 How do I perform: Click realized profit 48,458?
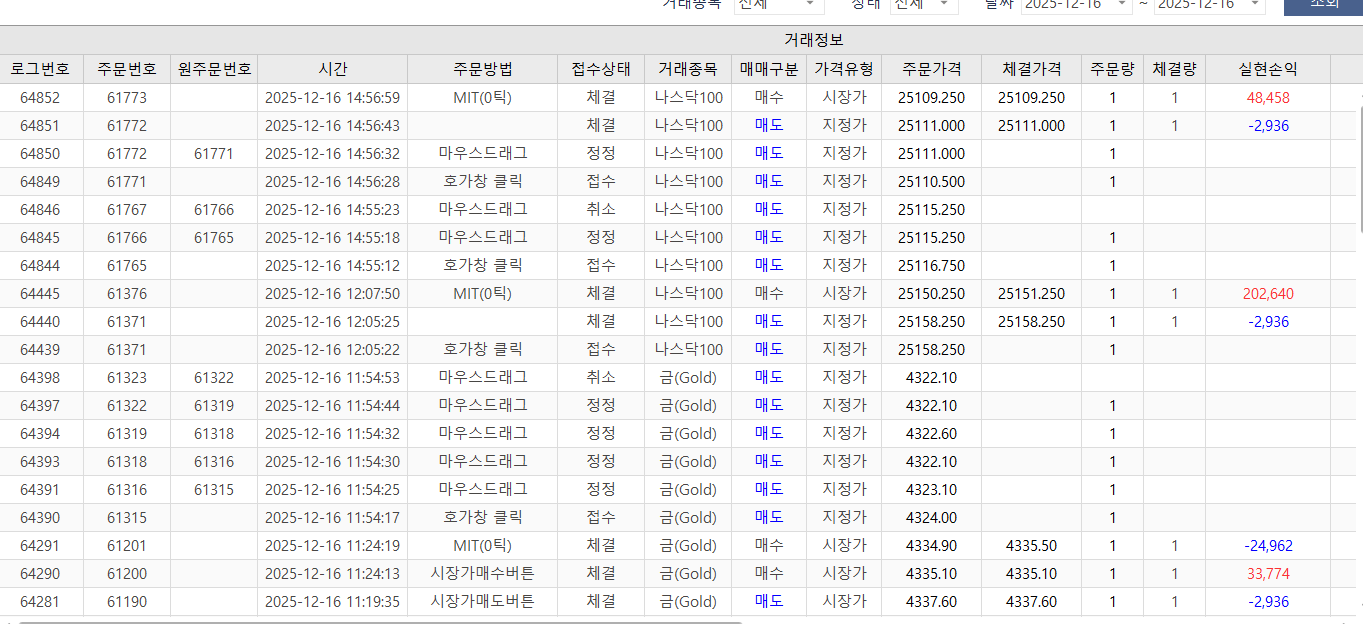(x=1268, y=98)
